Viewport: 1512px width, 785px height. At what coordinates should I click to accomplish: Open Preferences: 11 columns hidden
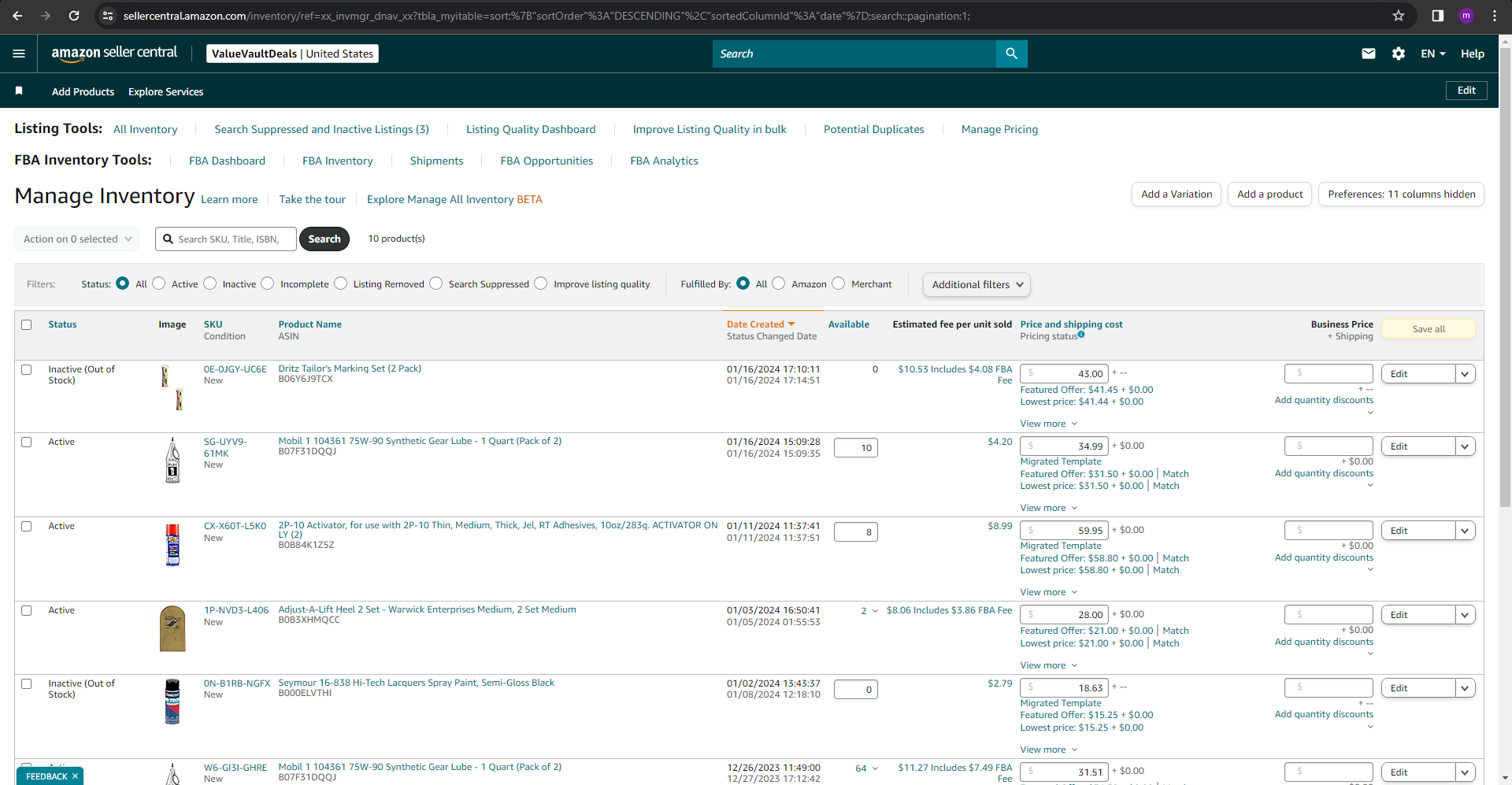tap(1401, 194)
